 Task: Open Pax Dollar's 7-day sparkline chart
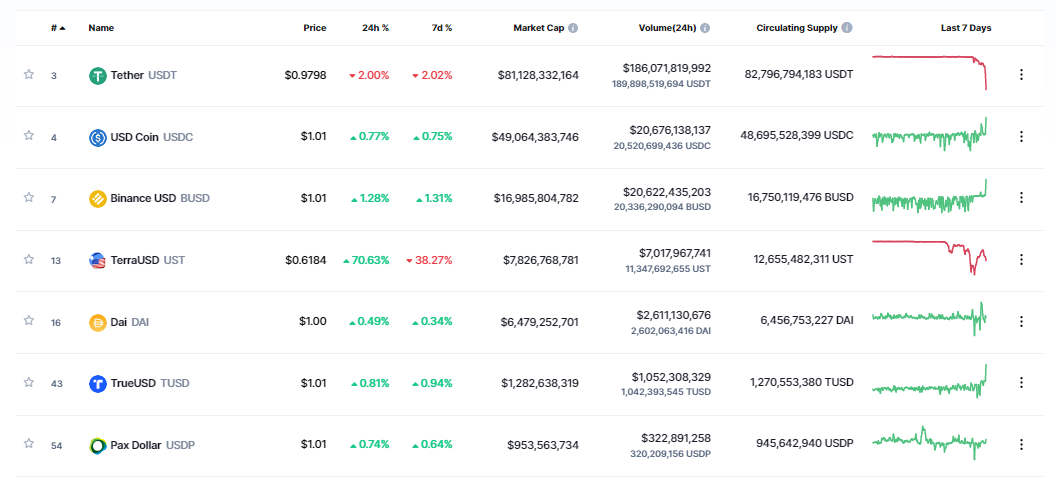[x=929, y=442]
